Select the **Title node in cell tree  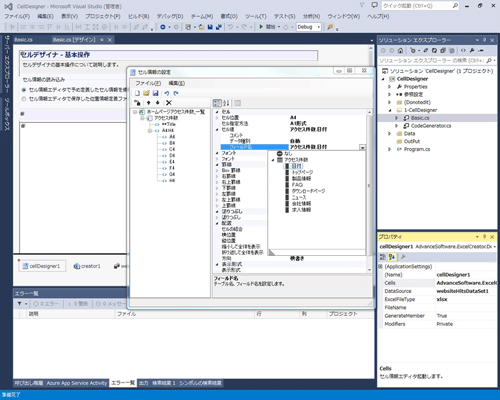pyautogui.click(x=168, y=124)
